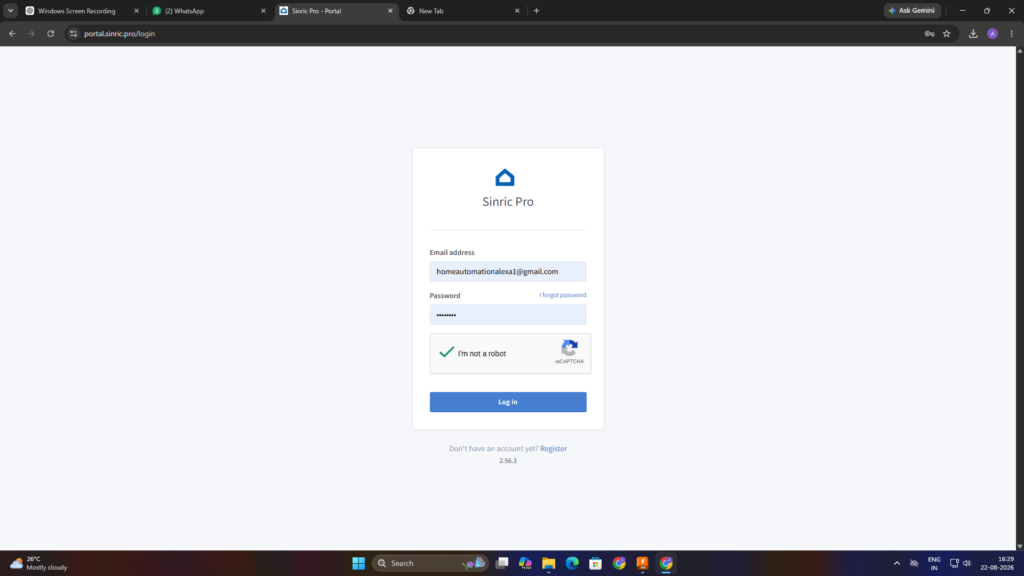This screenshot has width=1024, height=576.
Task: Open Microsoft Store from the taskbar
Action: (x=596, y=563)
